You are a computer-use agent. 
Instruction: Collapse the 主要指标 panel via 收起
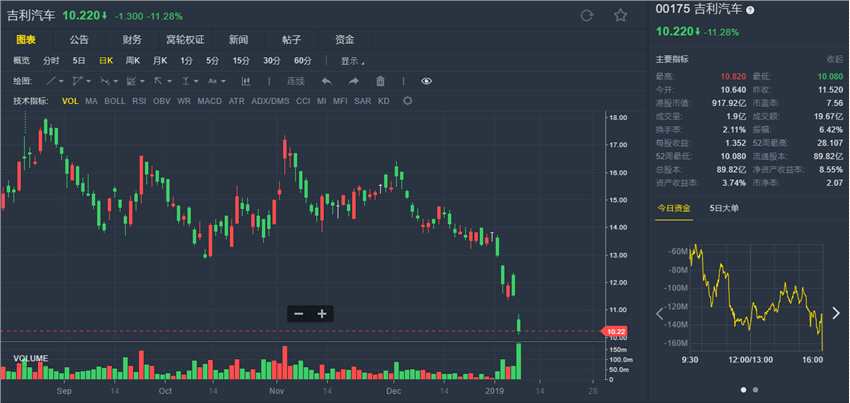coord(835,59)
